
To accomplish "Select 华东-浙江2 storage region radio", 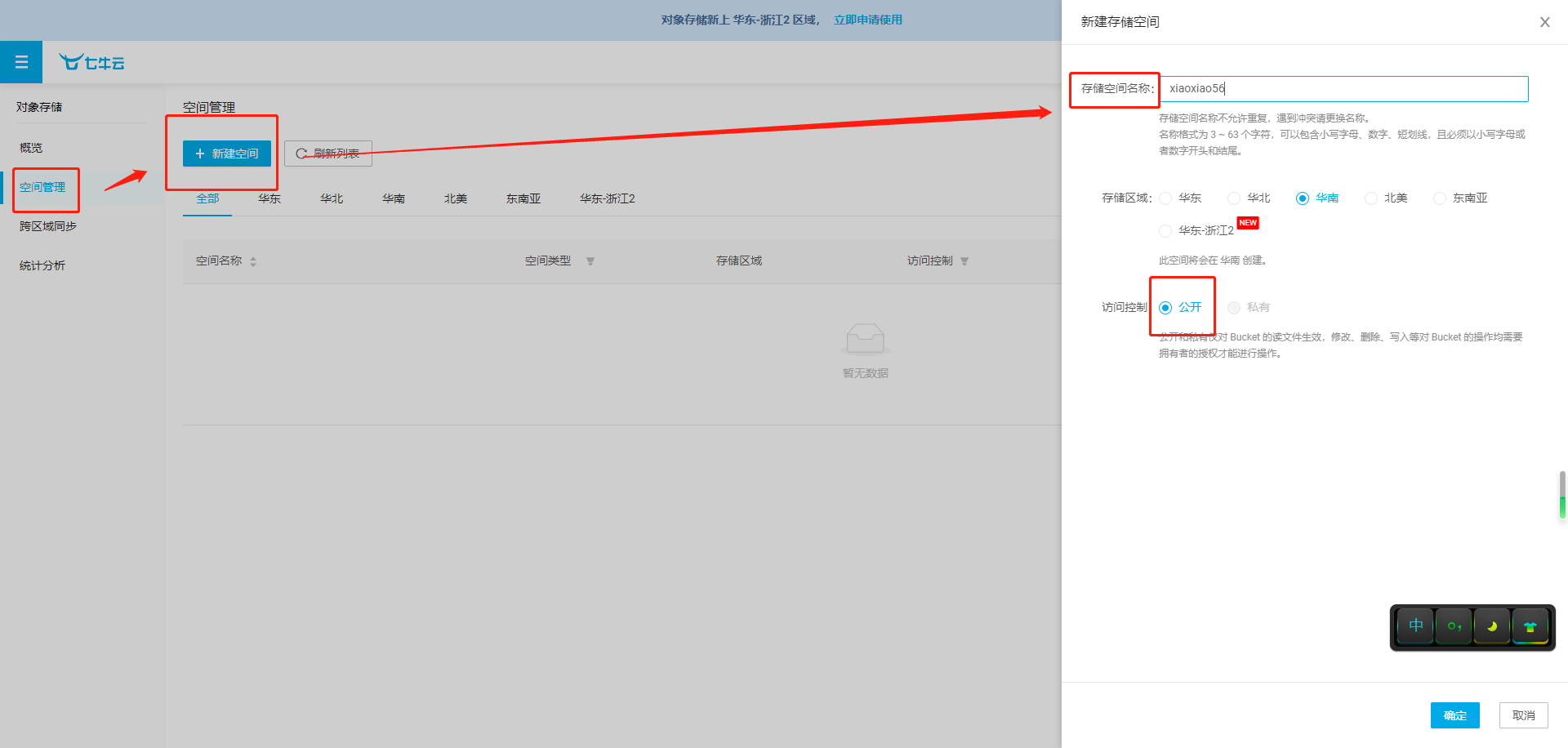I will (x=1165, y=231).
